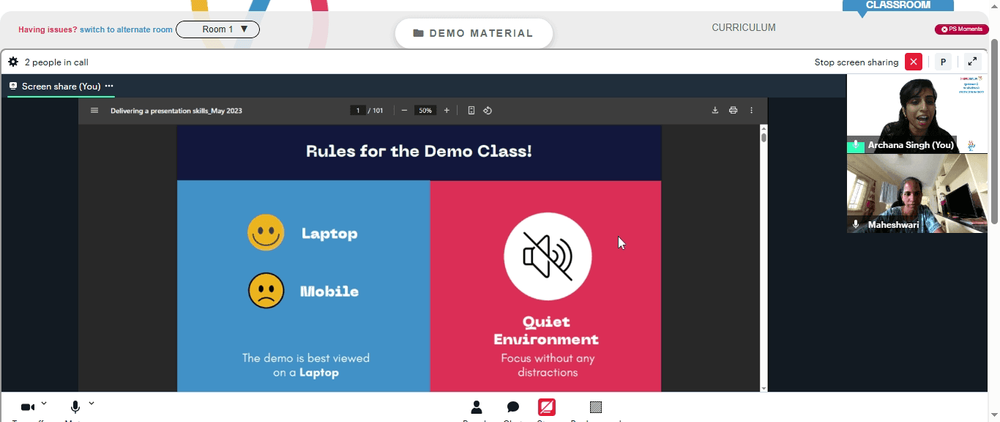Select Maheshwari video thumbnail
Image resolution: width=1000 pixels, height=422 pixels.
coord(916,193)
